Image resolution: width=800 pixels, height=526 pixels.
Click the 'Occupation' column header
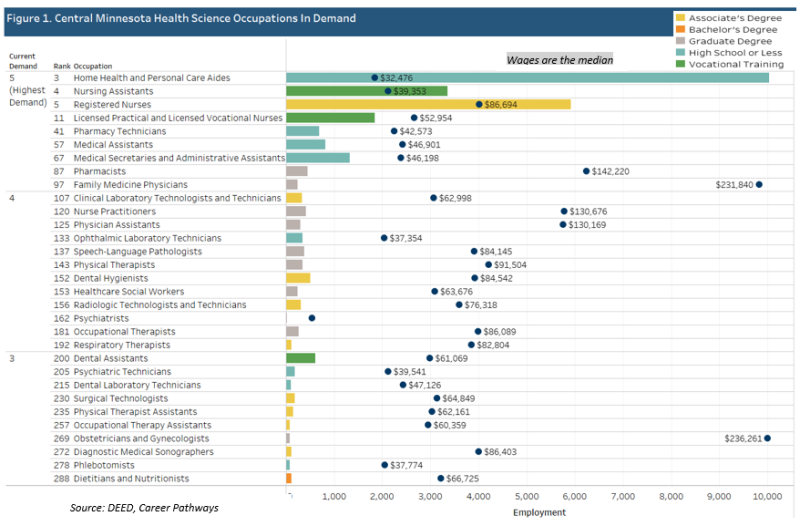tap(93, 66)
